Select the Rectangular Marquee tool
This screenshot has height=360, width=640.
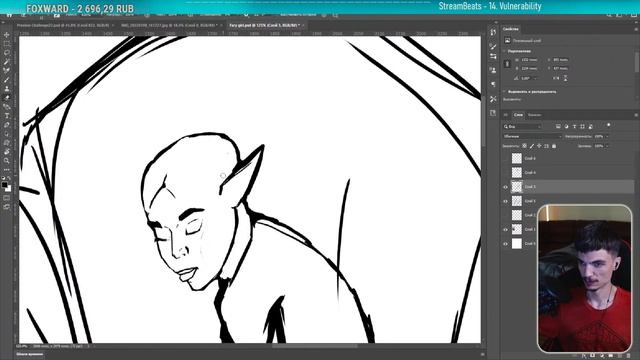pos(7,44)
